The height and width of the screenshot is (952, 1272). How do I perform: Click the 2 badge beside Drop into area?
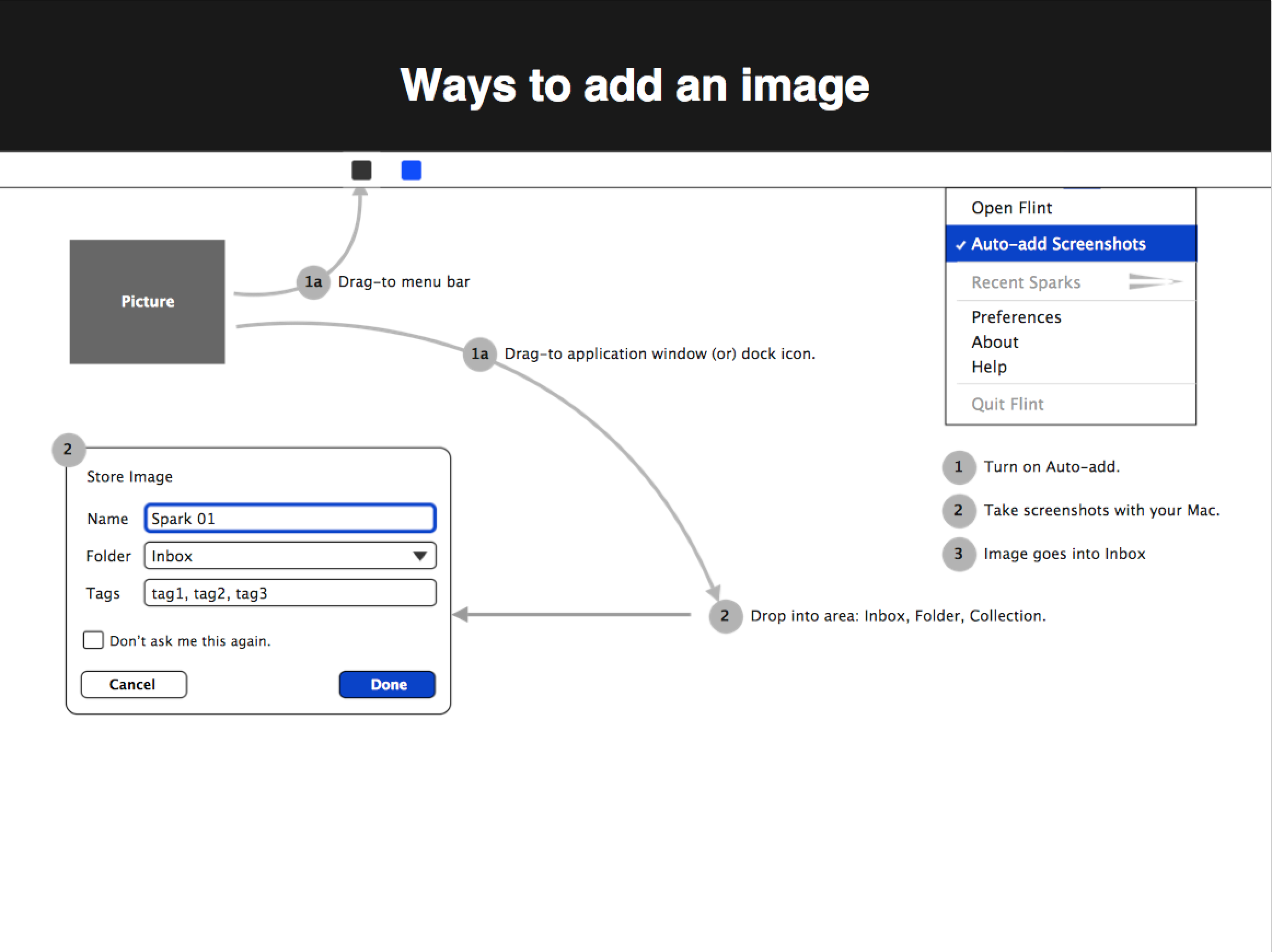tap(725, 616)
